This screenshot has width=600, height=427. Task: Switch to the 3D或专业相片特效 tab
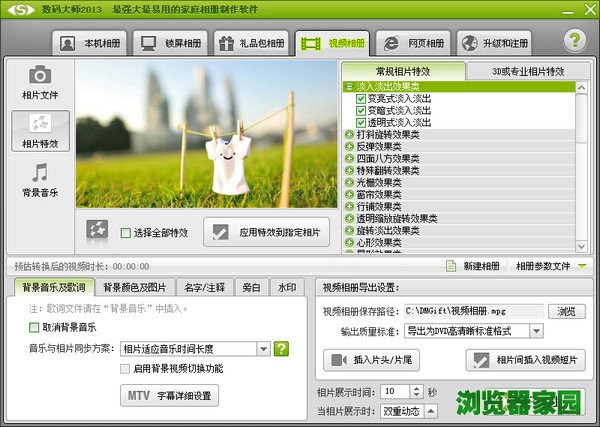click(x=526, y=71)
